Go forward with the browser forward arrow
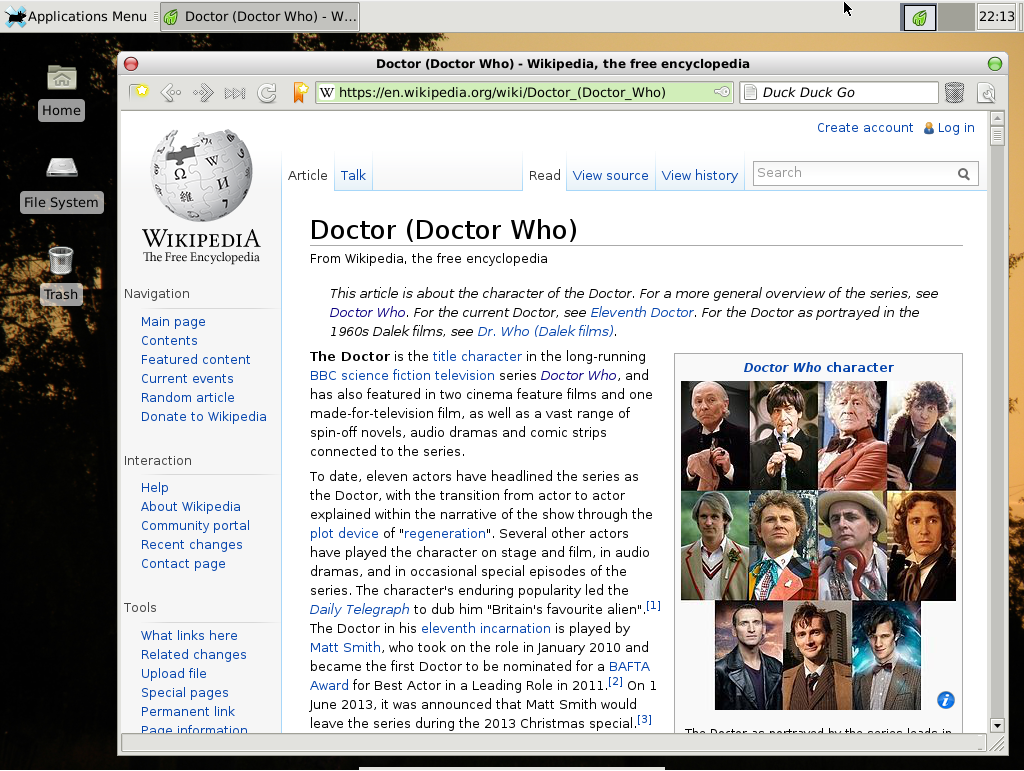The width and height of the screenshot is (1024, 771). (203, 93)
